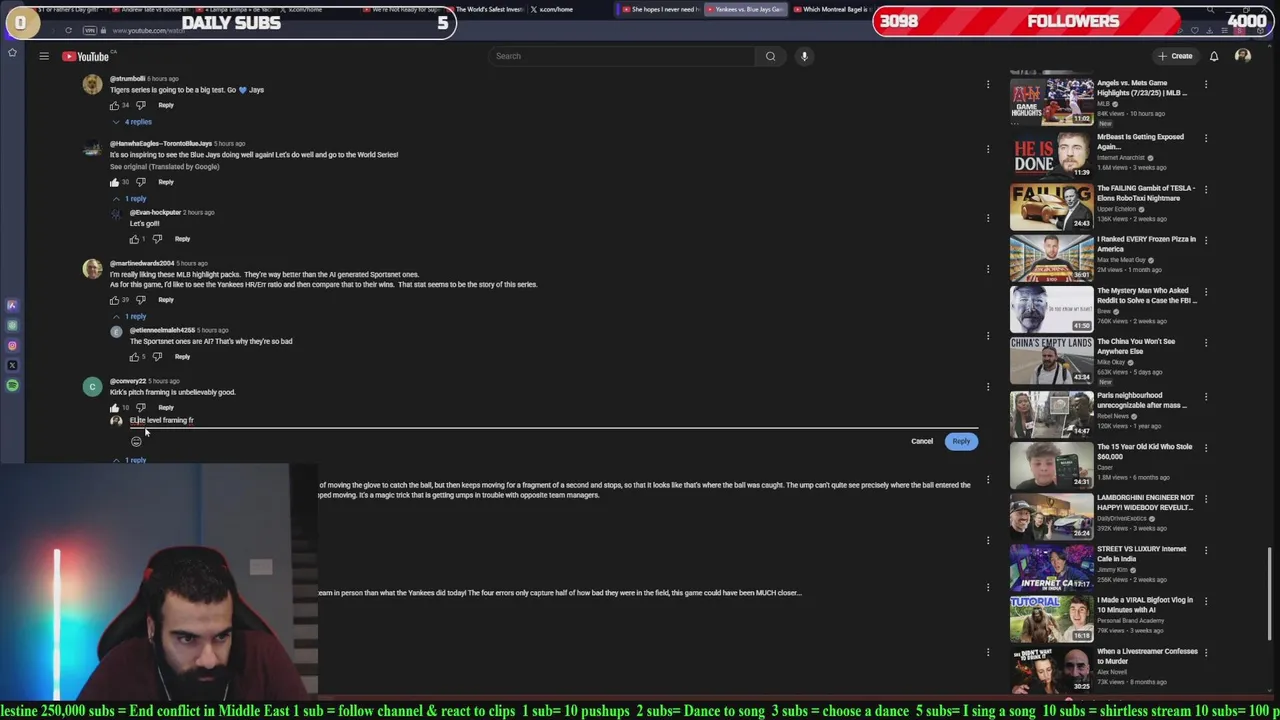This screenshot has height=720, width=1280.
Task: Start voice search with the microphone icon
Action: (x=804, y=56)
